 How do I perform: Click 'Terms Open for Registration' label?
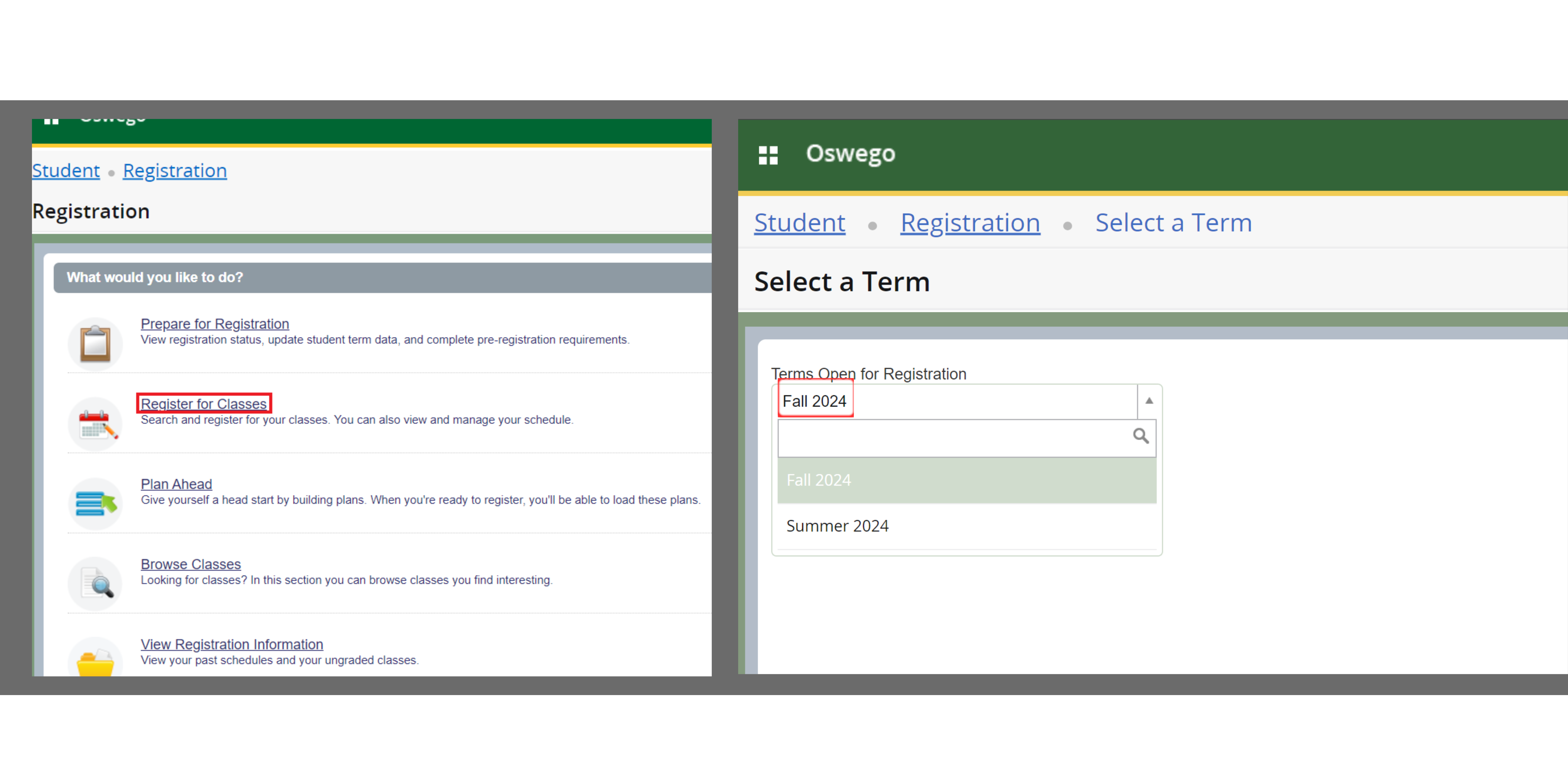(869, 374)
